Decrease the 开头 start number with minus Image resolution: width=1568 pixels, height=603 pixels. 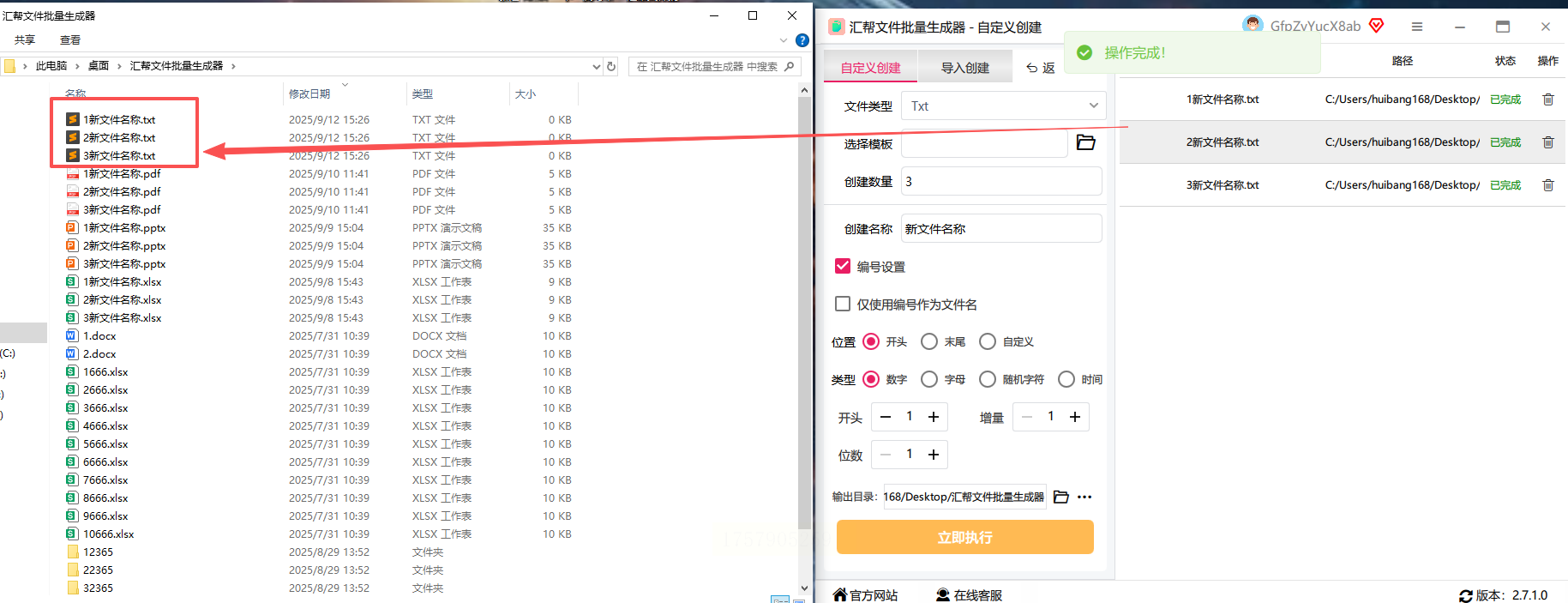(x=886, y=417)
